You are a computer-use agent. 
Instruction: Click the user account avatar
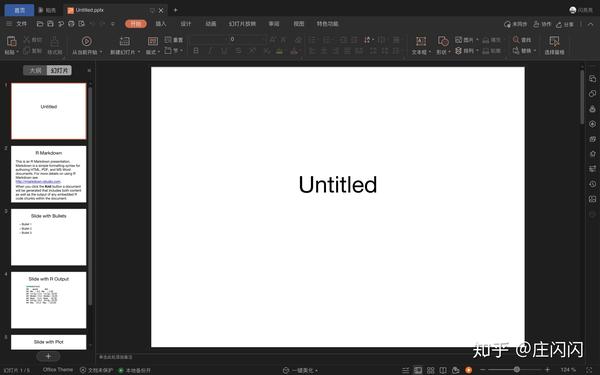[x=573, y=10]
